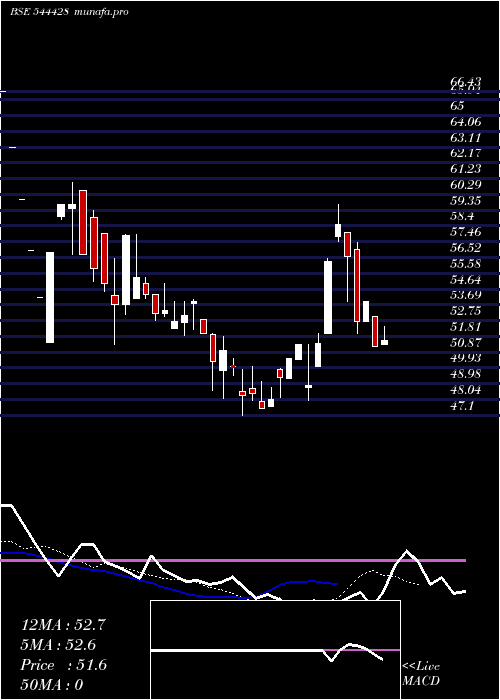This screenshot has height=700, width=500.
Task: Click the tall white candle at chart start
Action: pyautogui.click(x=50, y=297)
